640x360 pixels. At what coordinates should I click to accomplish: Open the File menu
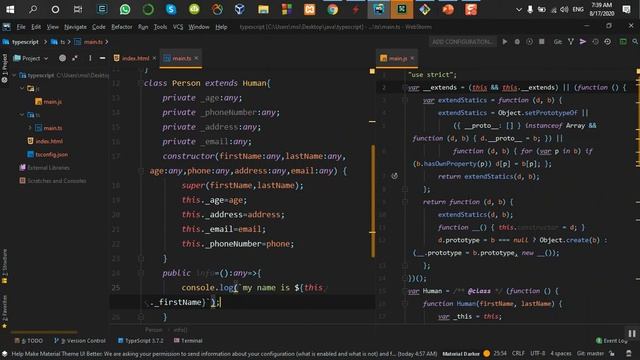[21, 27]
